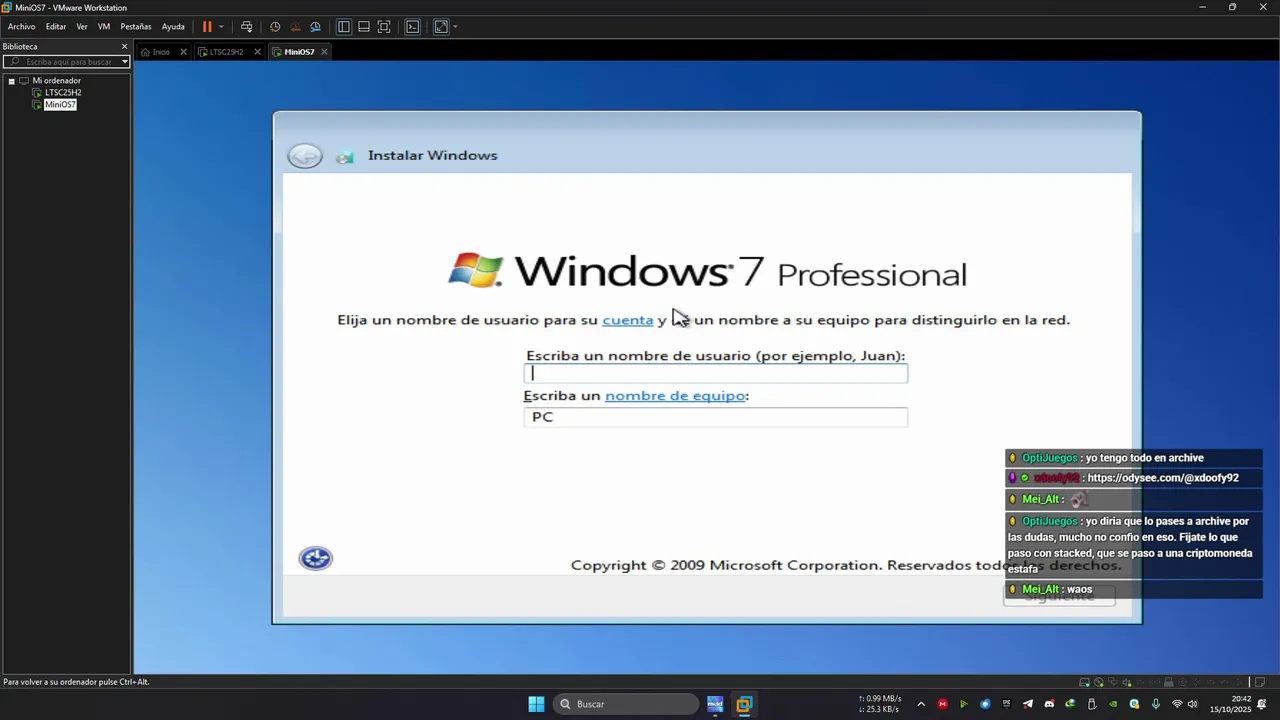Open the VMware Workstation taskbar icon
The height and width of the screenshot is (720, 1280).
744,704
